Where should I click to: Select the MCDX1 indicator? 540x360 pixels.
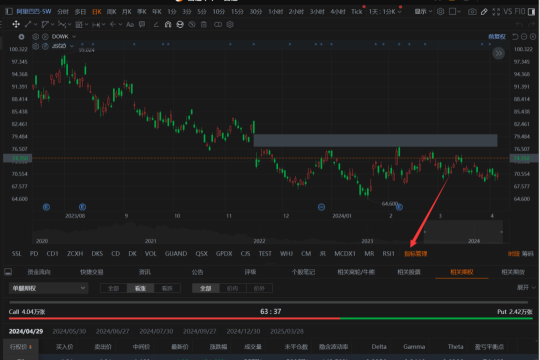click(x=345, y=254)
